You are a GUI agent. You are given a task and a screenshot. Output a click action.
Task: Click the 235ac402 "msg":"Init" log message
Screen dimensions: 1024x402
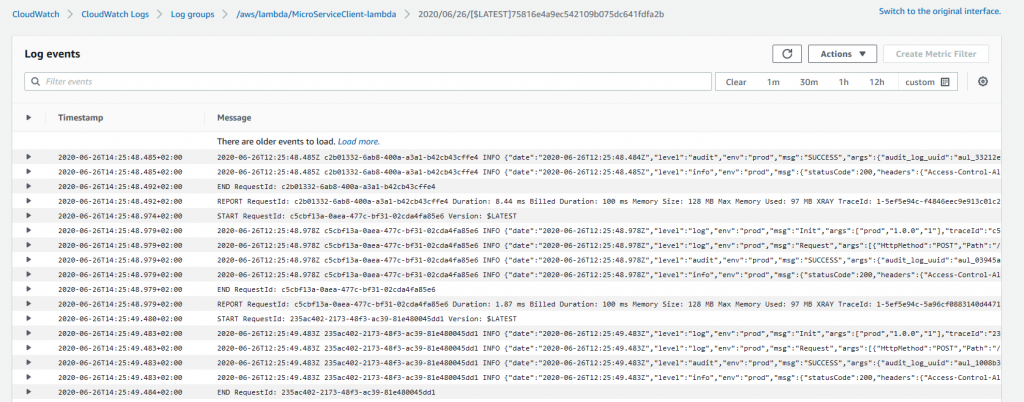click(609, 333)
